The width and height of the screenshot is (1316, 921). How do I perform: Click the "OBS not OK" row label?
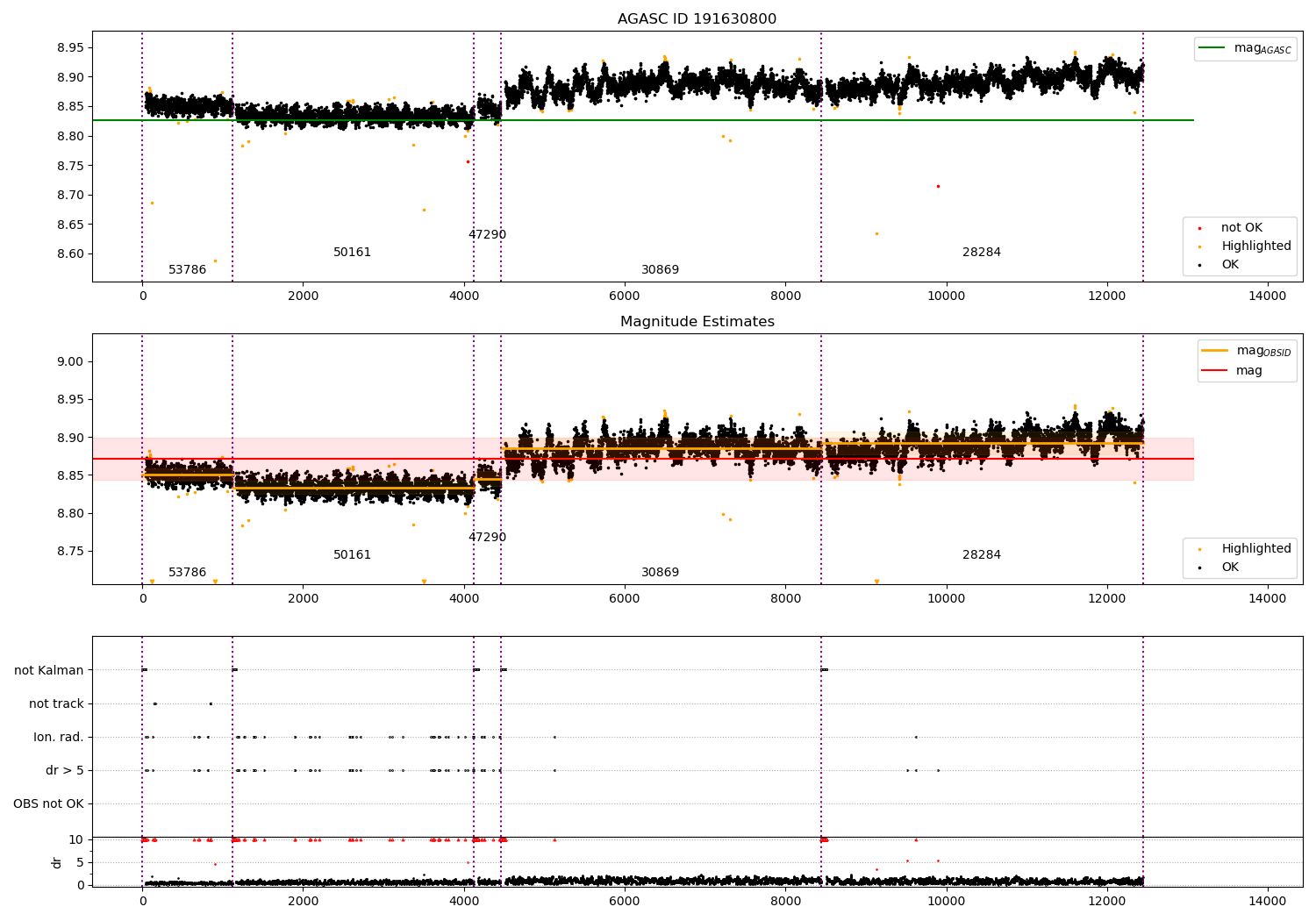[48, 803]
